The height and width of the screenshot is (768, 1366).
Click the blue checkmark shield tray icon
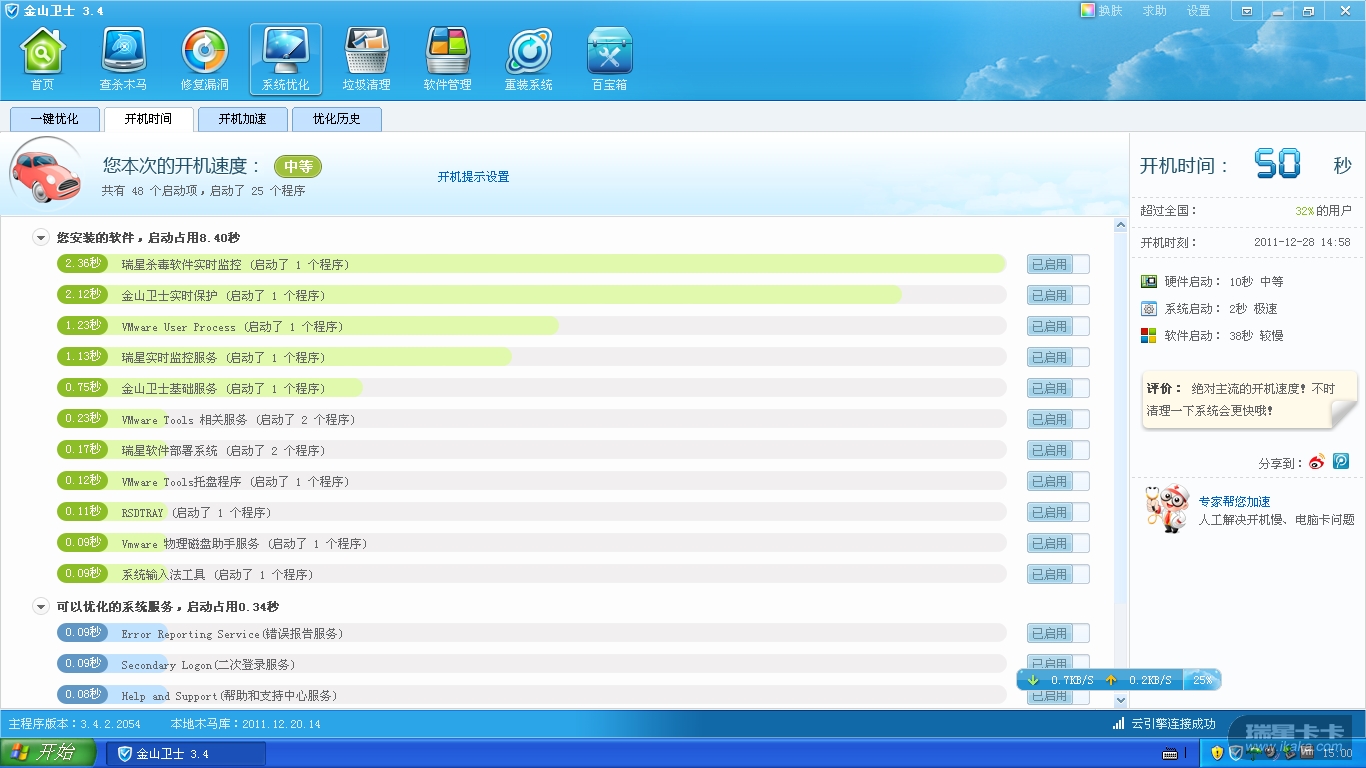[x=1236, y=753]
